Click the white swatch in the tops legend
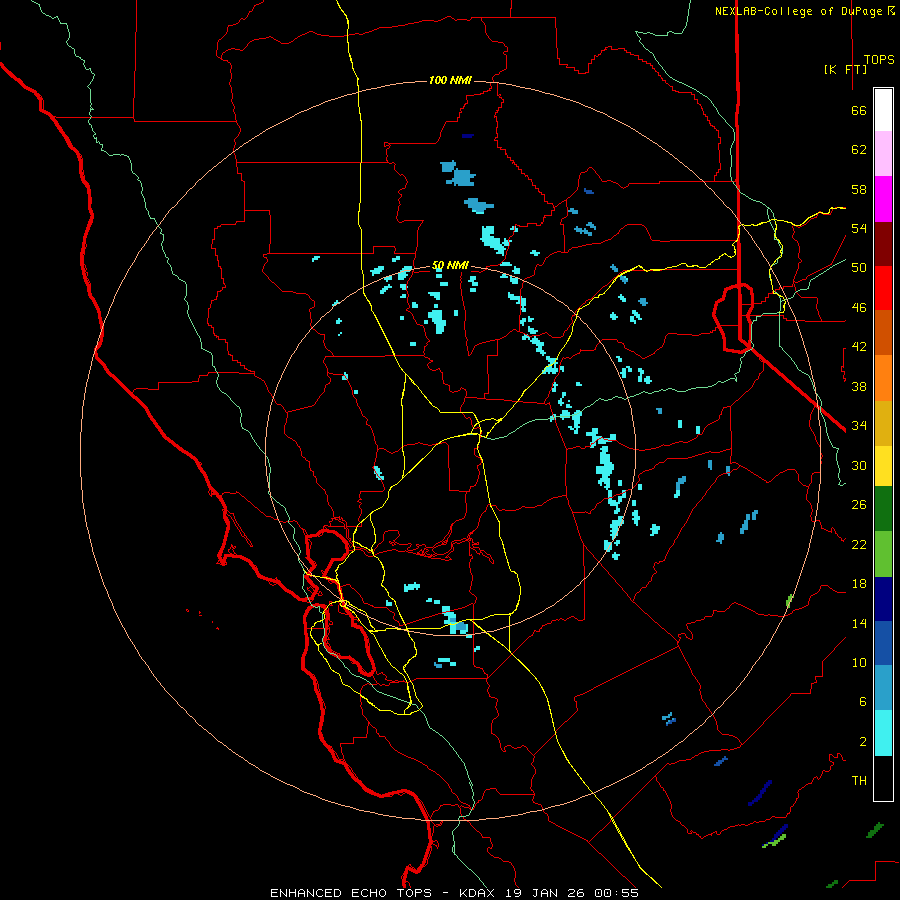This screenshot has width=900, height=900. tap(883, 110)
